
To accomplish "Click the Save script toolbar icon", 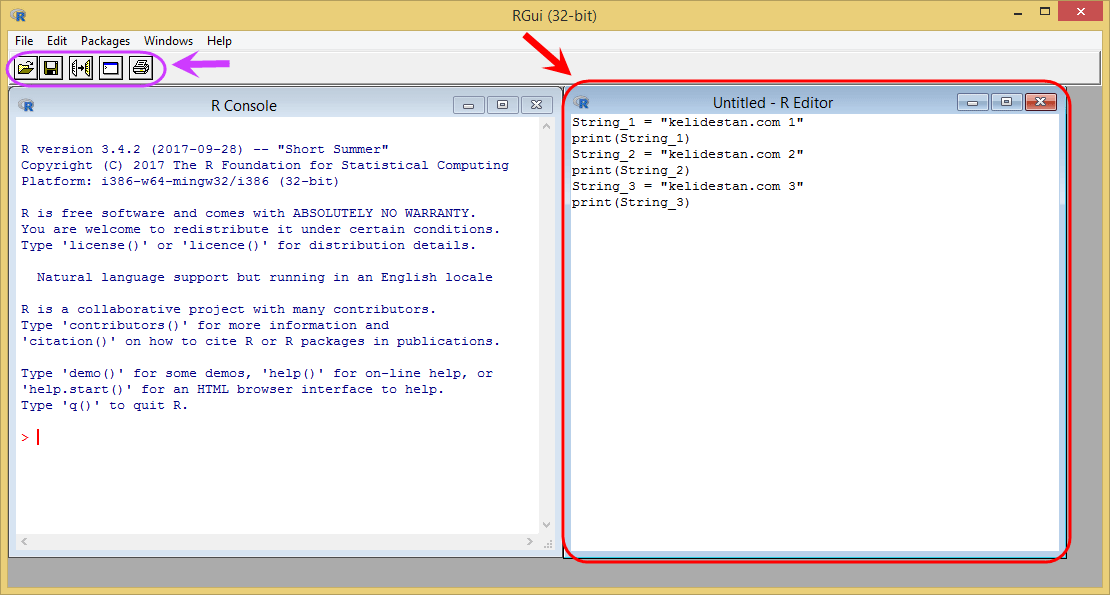I will pos(51,68).
